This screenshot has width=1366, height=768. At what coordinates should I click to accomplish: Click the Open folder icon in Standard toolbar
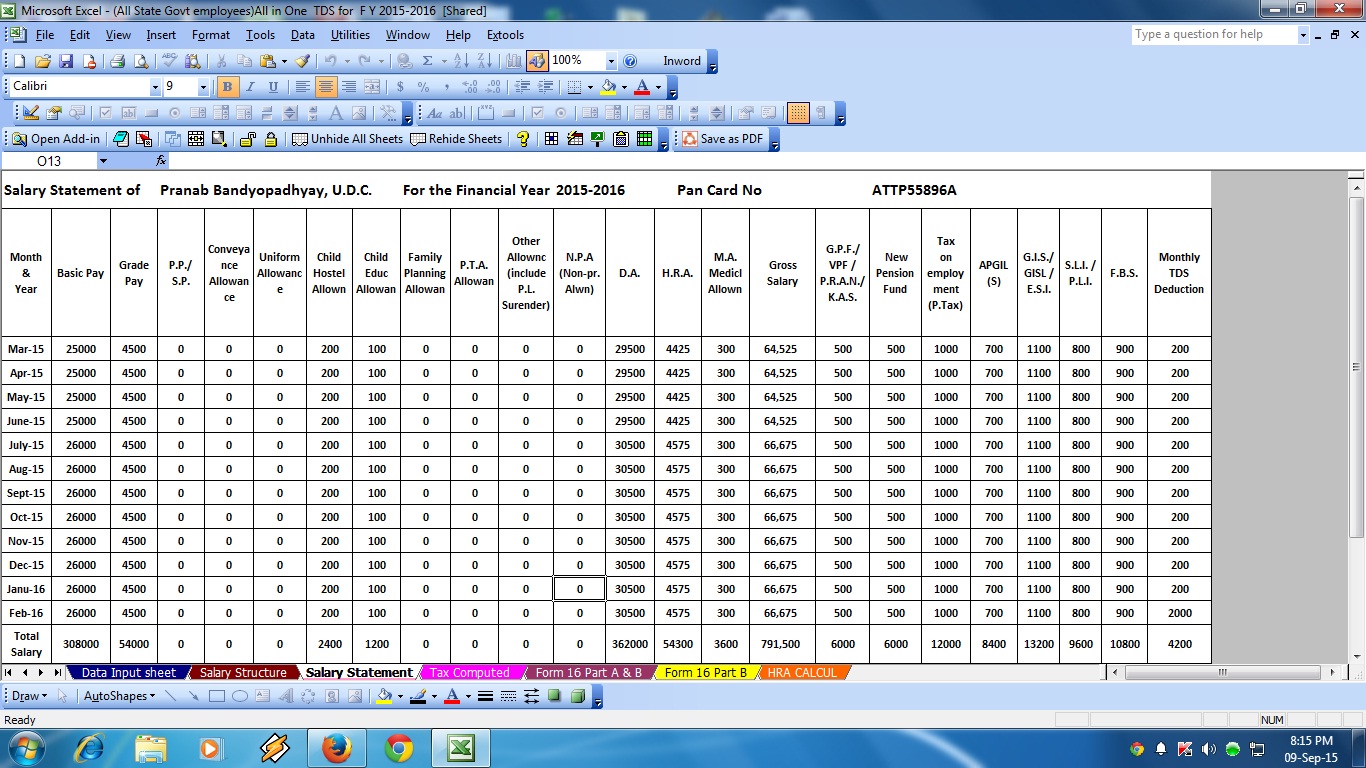click(x=43, y=61)
